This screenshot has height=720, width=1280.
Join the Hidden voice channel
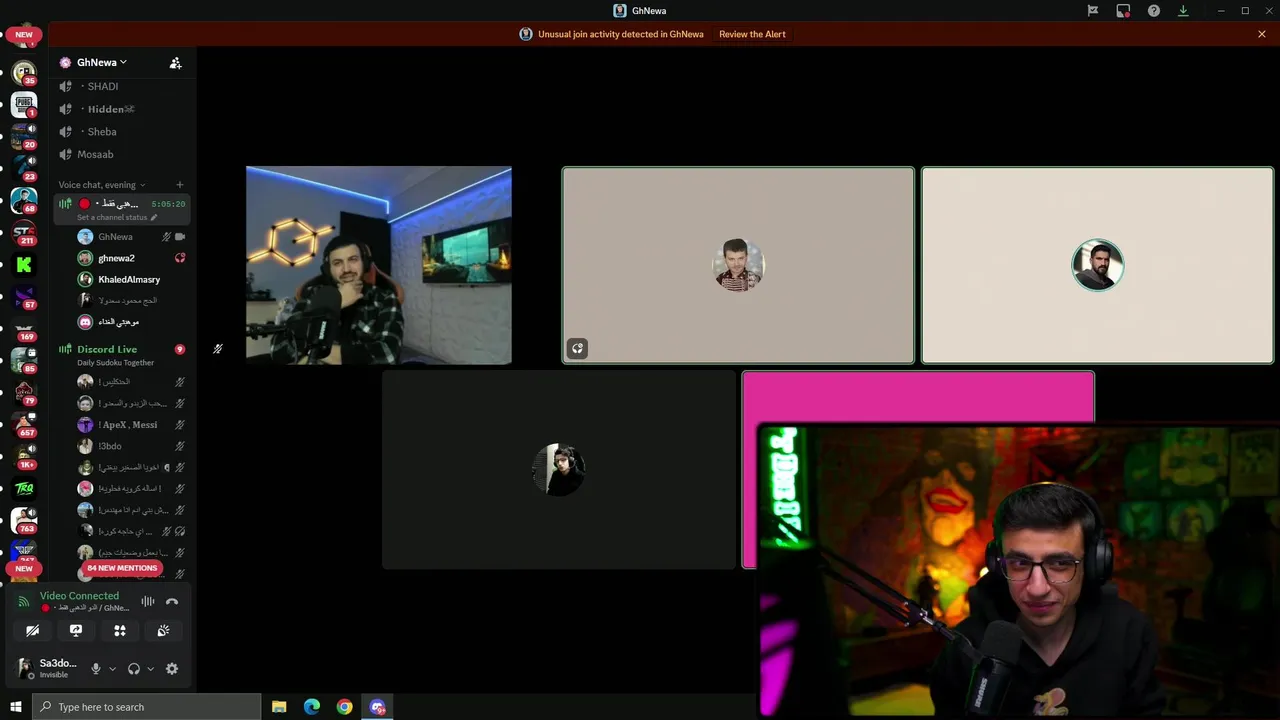(x=123, y=109)
